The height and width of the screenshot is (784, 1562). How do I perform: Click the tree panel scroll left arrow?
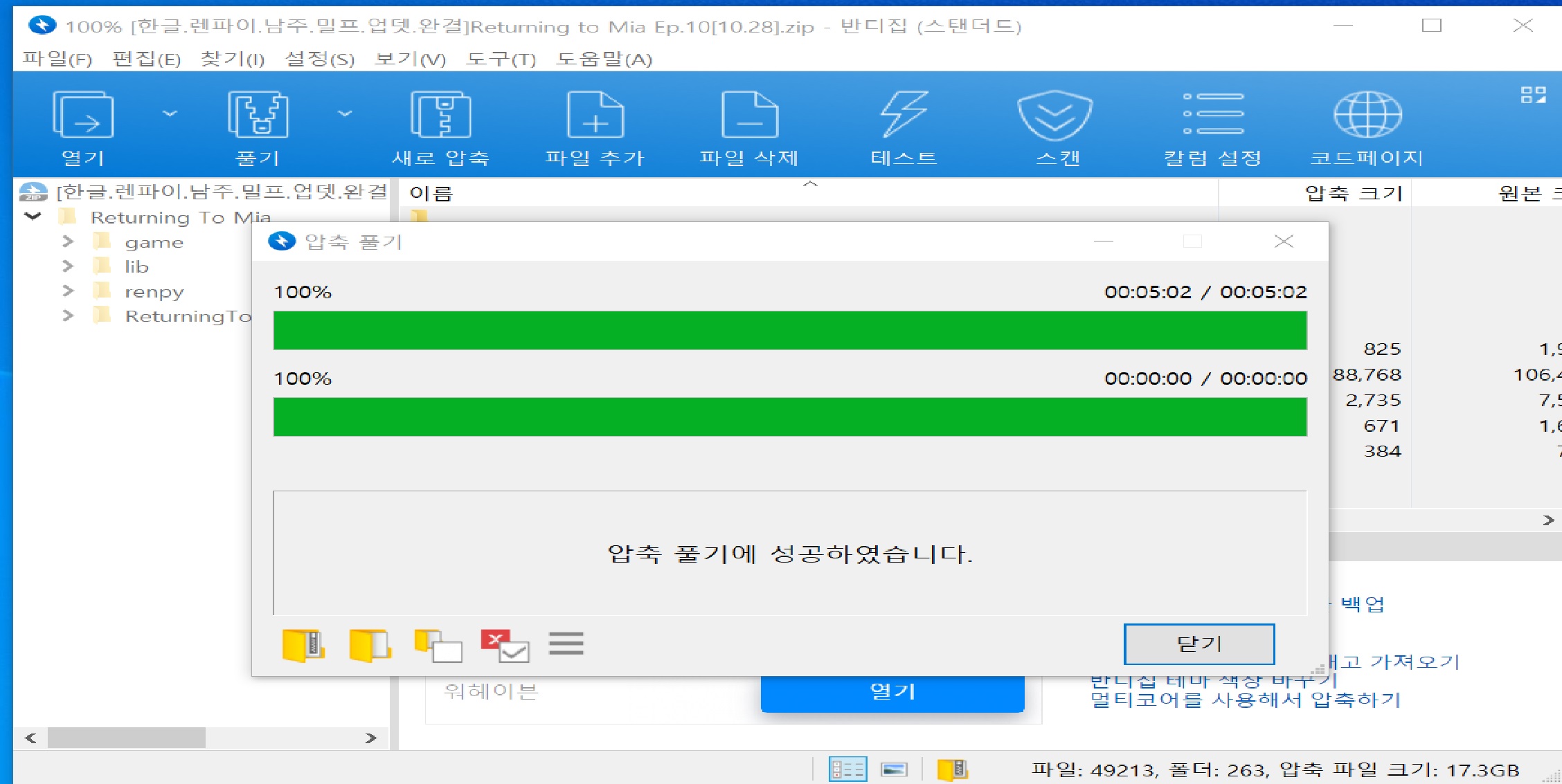tap(30, 738)
